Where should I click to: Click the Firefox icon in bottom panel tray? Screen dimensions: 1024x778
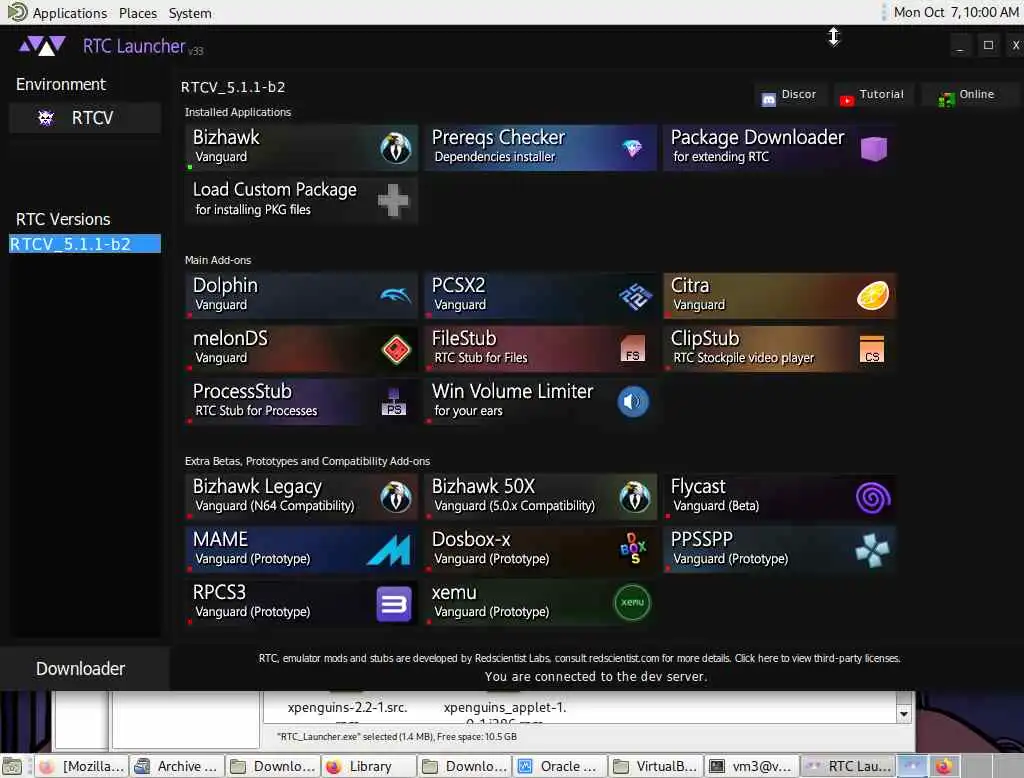tap(944, 766)
